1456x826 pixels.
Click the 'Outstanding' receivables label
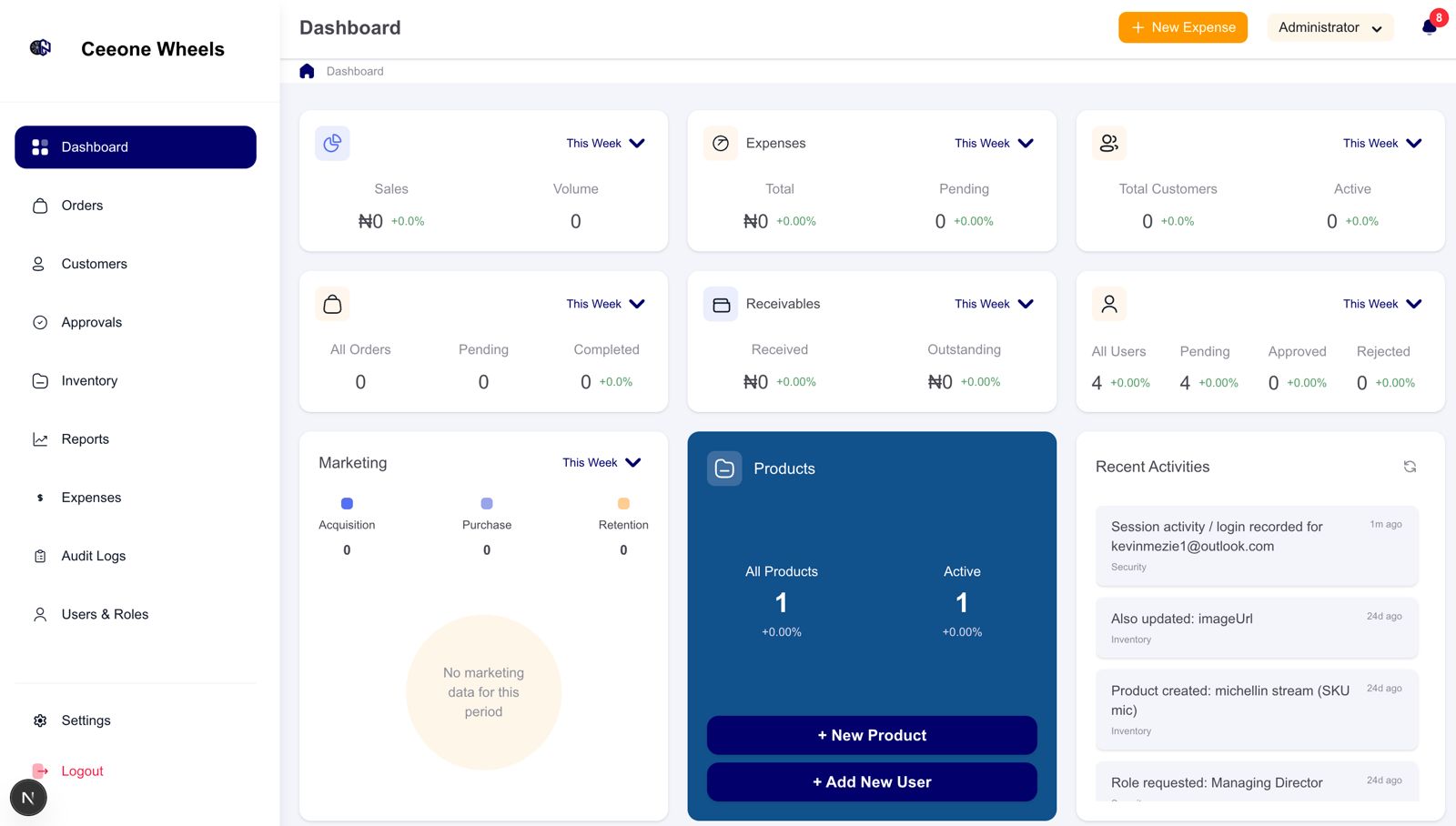[964, 349]
